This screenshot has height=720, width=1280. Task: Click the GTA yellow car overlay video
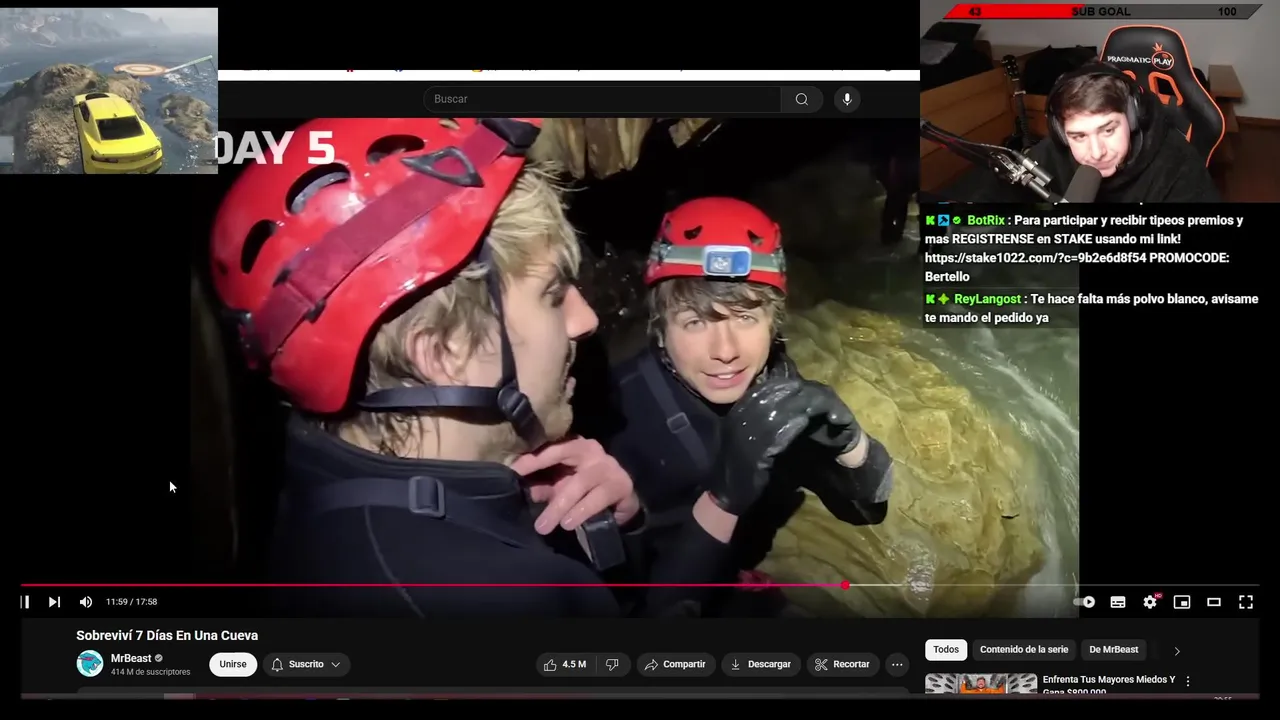pyautogui.click(x=108, y=91)
